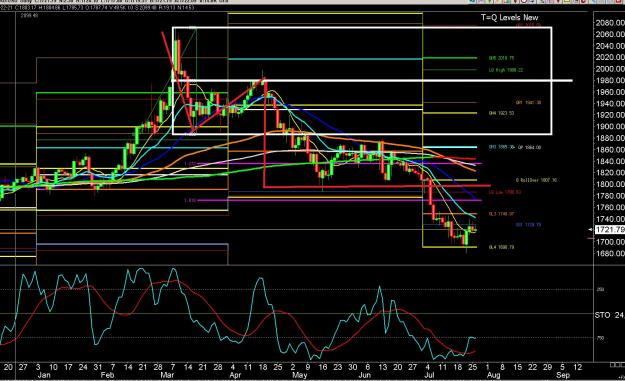Click the STO stochastic indicator label
625x381 pixels.
pyautogui.click(x=602, y=315)
